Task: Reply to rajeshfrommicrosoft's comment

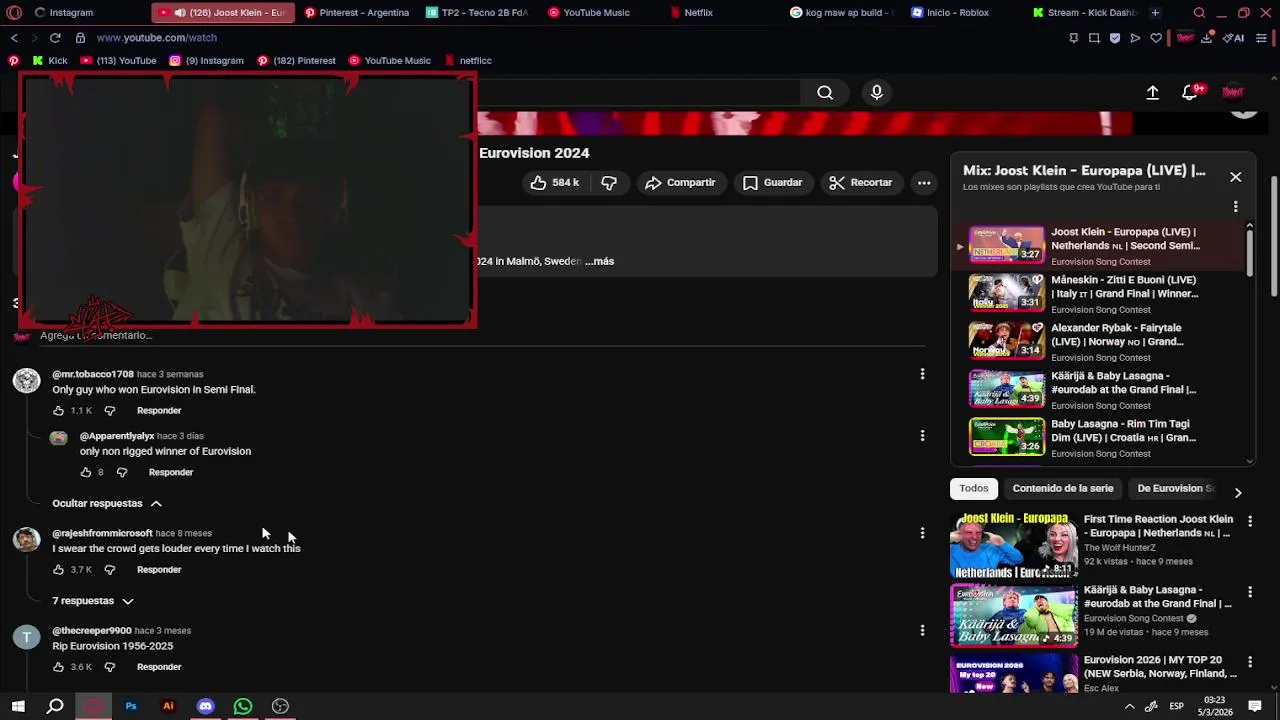Action: tap(159, 570)
